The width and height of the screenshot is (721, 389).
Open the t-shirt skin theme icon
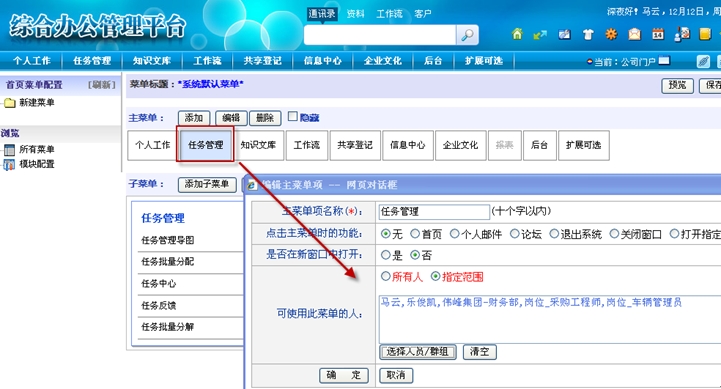(588, 34)
